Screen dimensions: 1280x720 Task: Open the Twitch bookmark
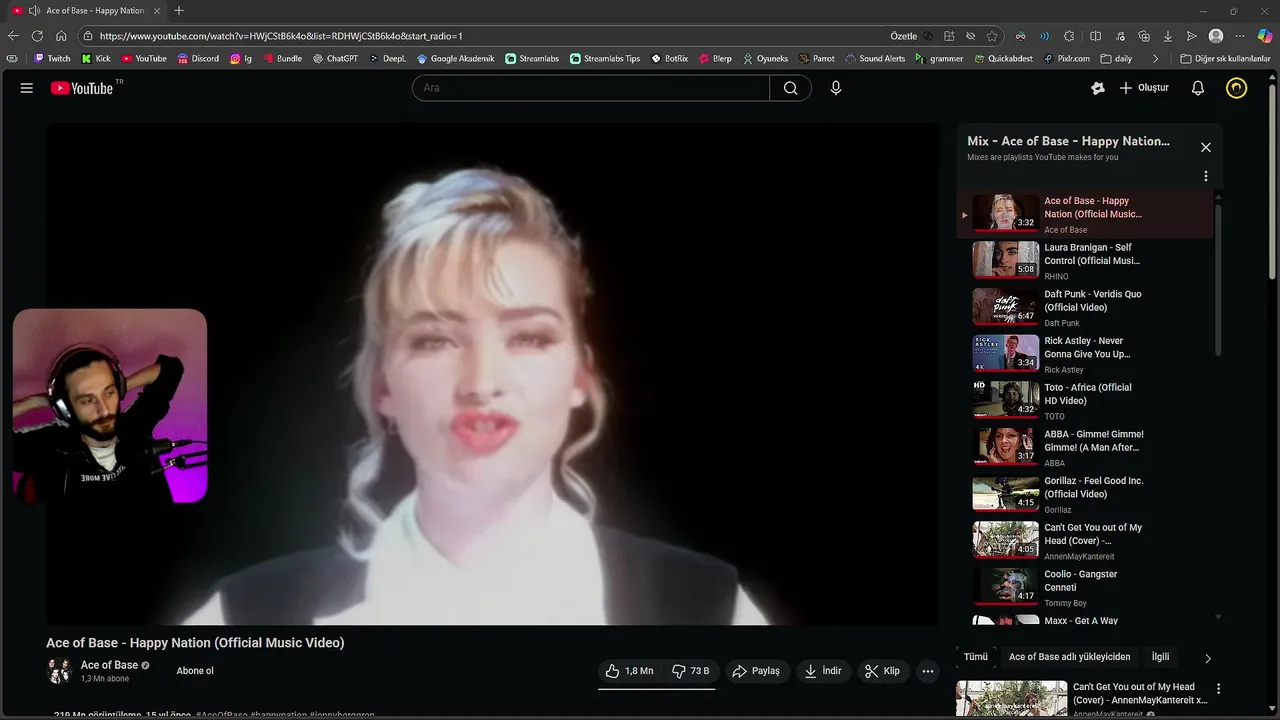pos(52,59)
